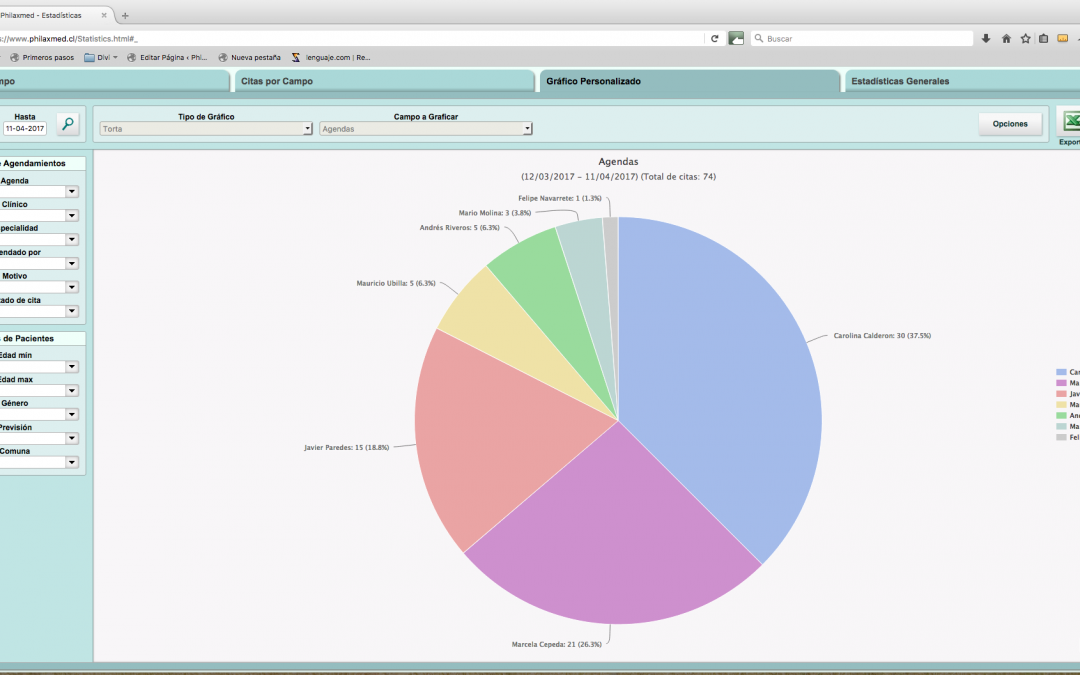Expand the Motivo filter dropdown
The height and width of the screenshot is (675, 1080).
(x=72, y=287)
